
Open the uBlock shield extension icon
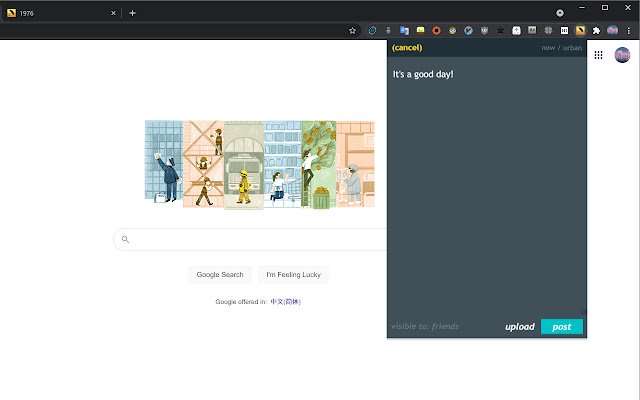484,31
